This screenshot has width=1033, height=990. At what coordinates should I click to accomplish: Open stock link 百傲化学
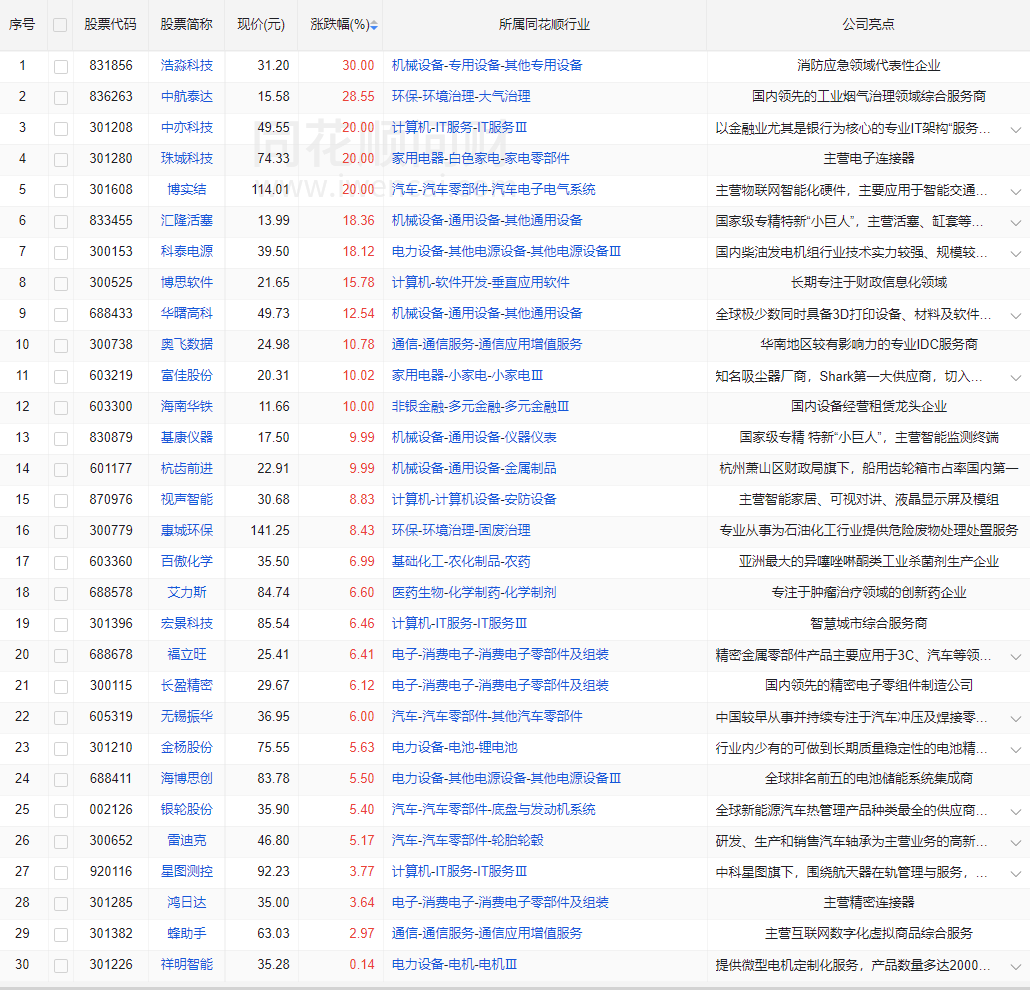186,561
